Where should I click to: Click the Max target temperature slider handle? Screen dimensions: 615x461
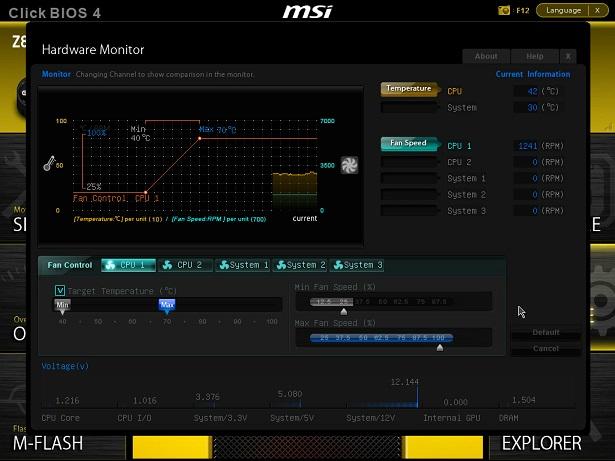(x=167, y=306)
